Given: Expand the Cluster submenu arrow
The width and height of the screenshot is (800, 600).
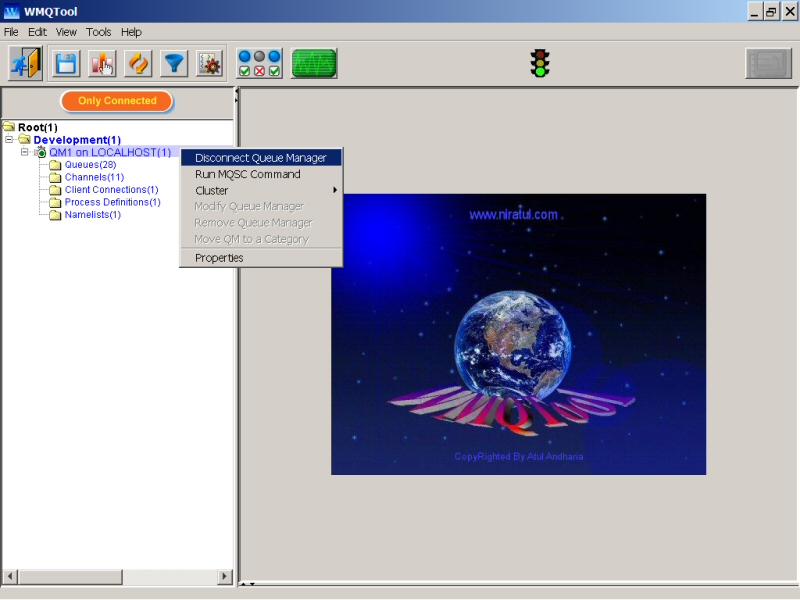Looking at the screenshot, I should point(335,190).
